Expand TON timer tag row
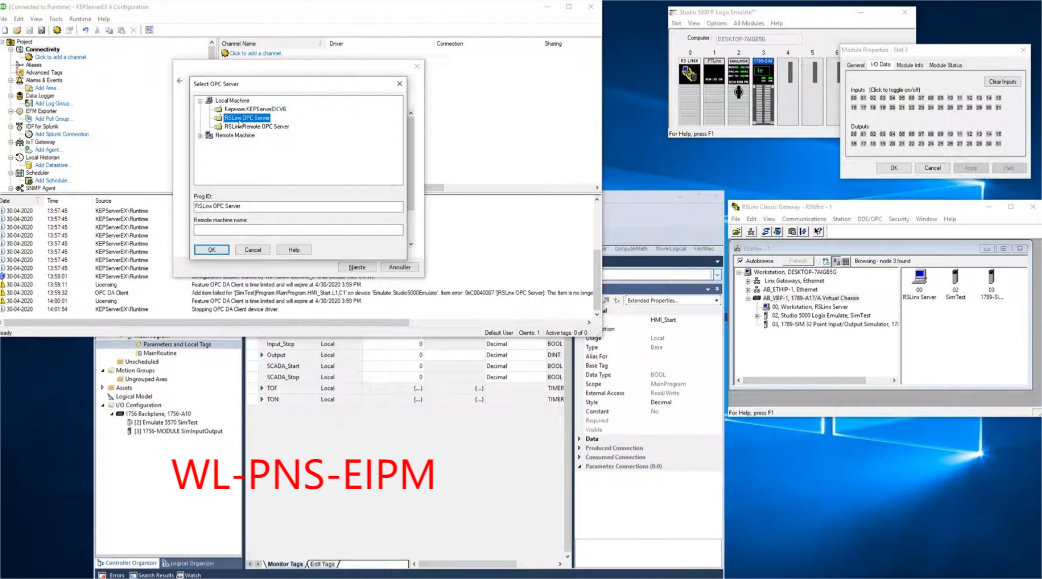Image resolution: width=1042 pixels, height=579 pixels. point(262,400)
